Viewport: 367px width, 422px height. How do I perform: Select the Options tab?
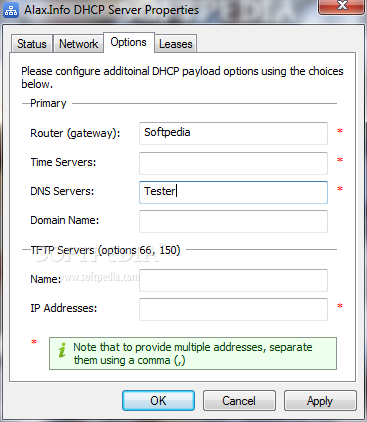click(129, 42)
